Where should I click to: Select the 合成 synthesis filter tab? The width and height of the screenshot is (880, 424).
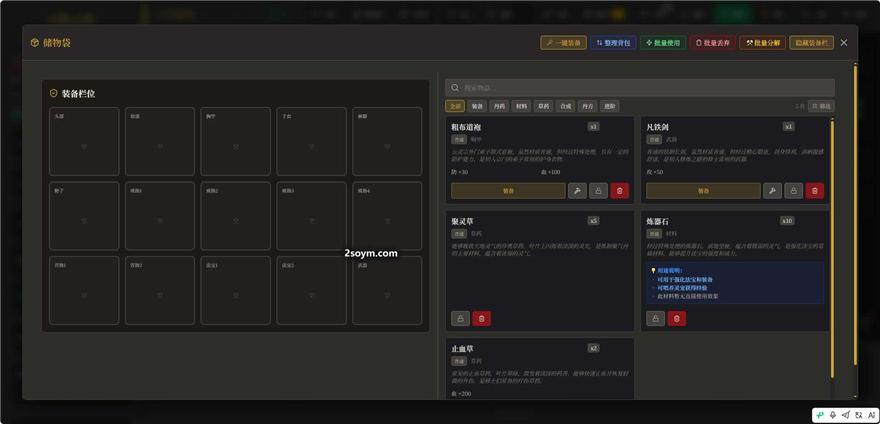[x=565, y=106]
